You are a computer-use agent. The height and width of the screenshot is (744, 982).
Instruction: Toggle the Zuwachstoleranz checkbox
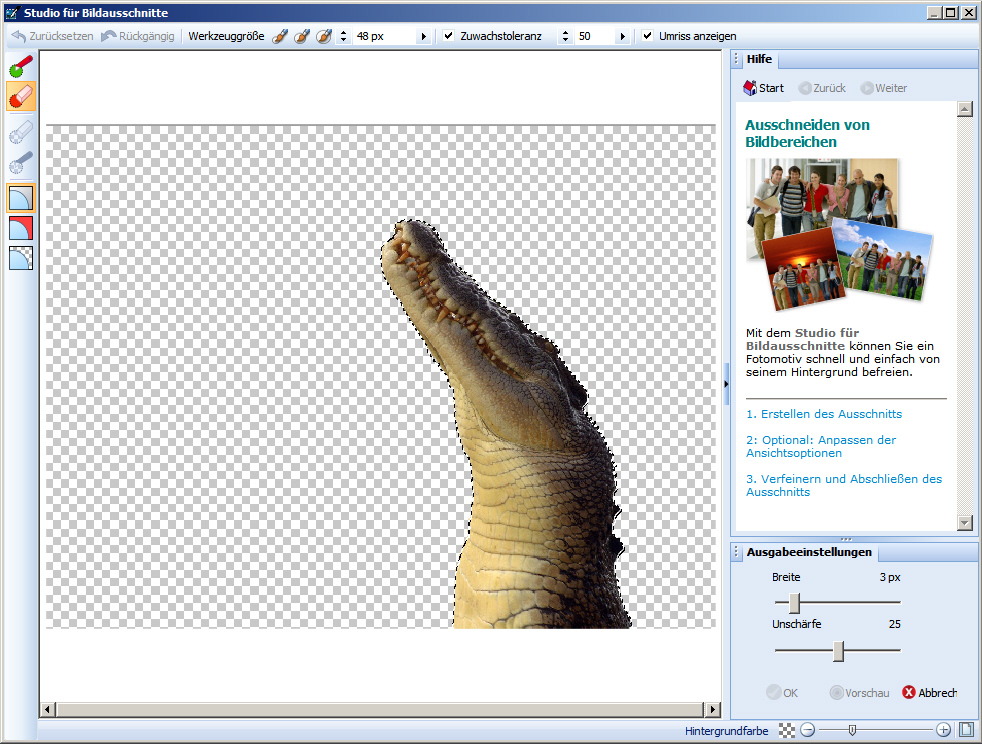[x=448, y=36]
